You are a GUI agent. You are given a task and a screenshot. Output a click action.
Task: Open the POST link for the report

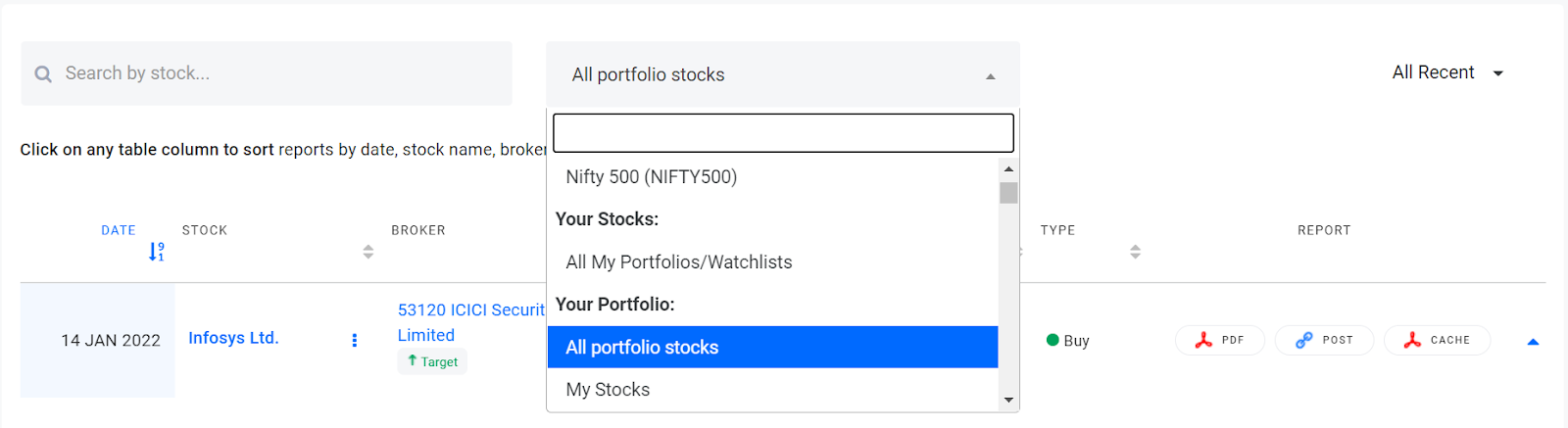pyautogui.click(x=1324, y=340)
